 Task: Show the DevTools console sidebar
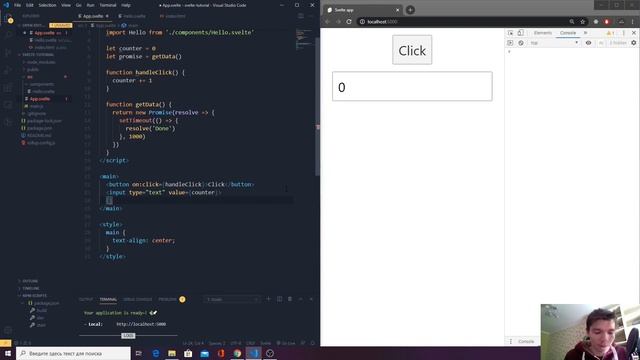pyautogui.click(x=510, y=43)
